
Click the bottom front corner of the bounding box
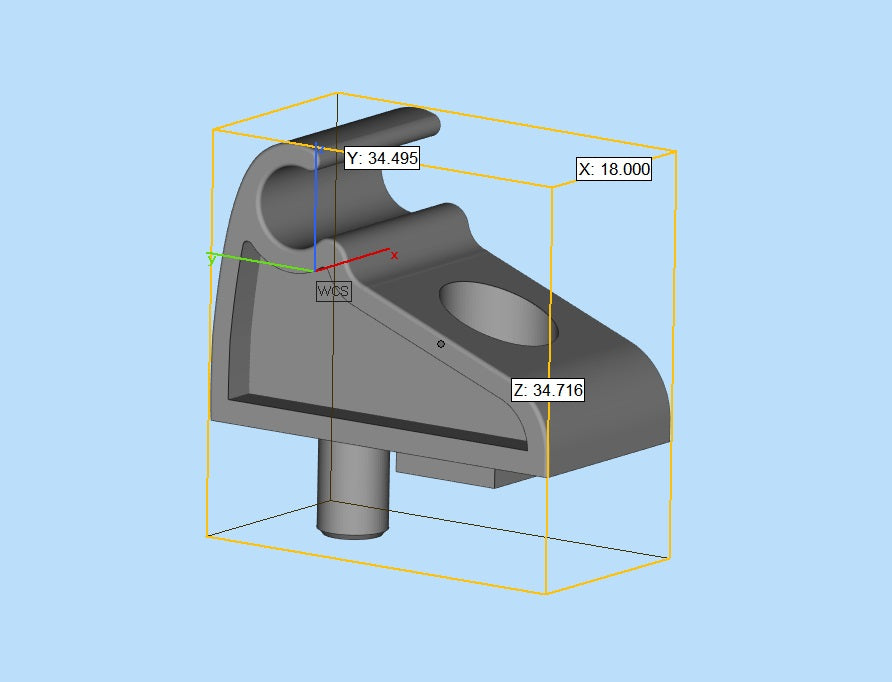coord(546,593)
